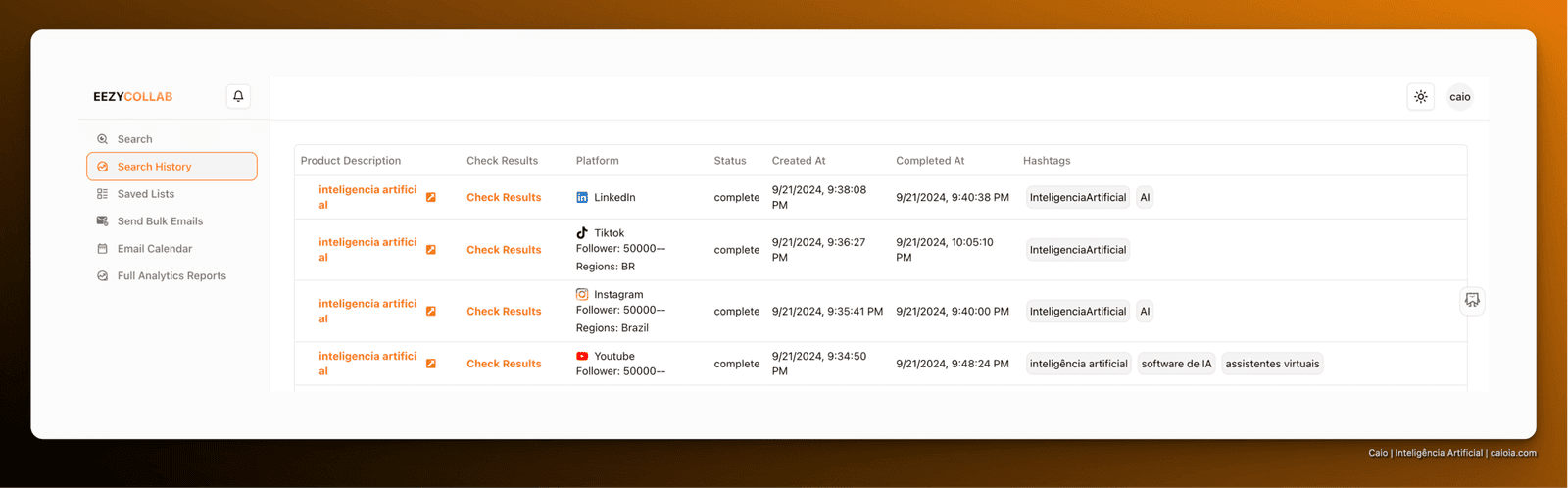The height and width of the screenshot is (488, 1568).
Task: Click the 'software de IA' hashtag chip
Action: (1176, 364)
